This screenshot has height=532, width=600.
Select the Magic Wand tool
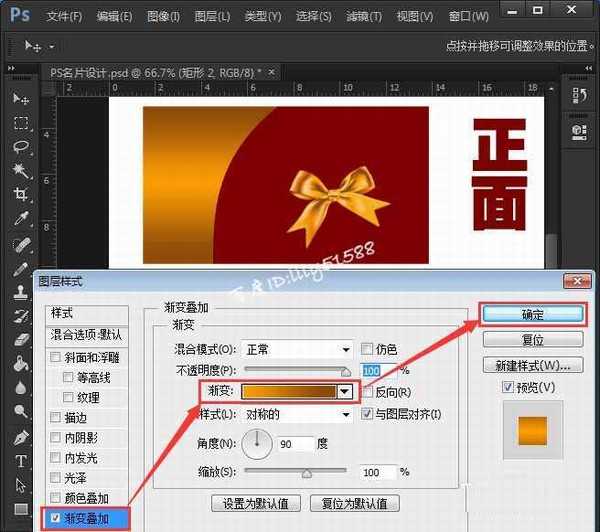20,171
